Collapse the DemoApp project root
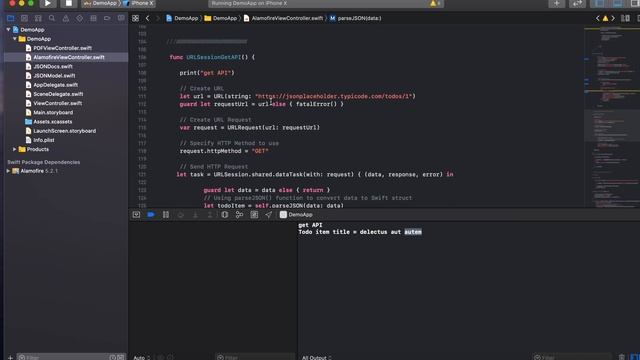Screen dimensions: 640x360 (x=8, y=30)
